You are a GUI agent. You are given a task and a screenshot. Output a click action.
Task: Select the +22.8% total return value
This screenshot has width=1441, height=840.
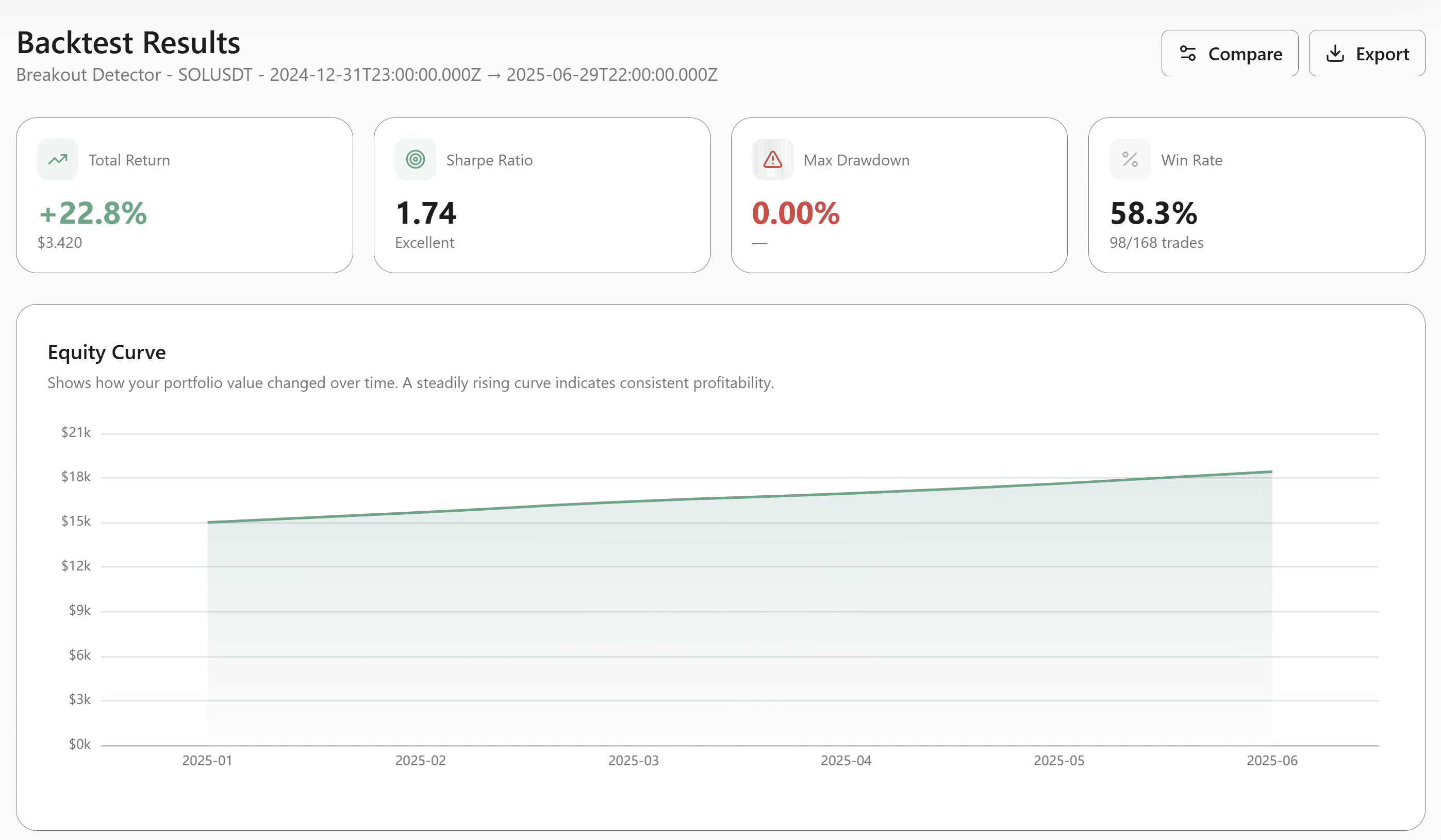[93, 213]
